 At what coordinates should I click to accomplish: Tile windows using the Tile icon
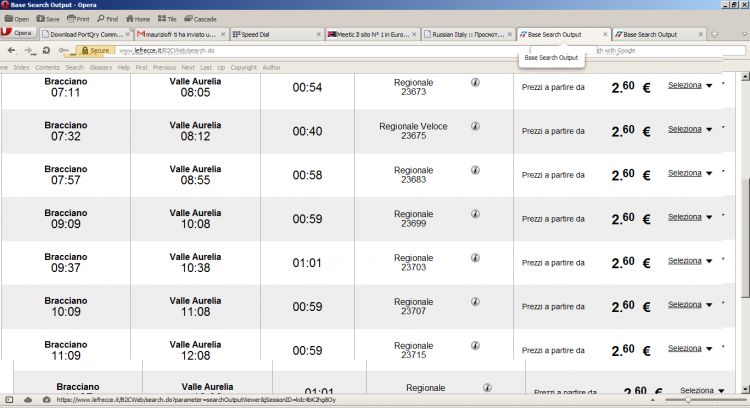167,19
